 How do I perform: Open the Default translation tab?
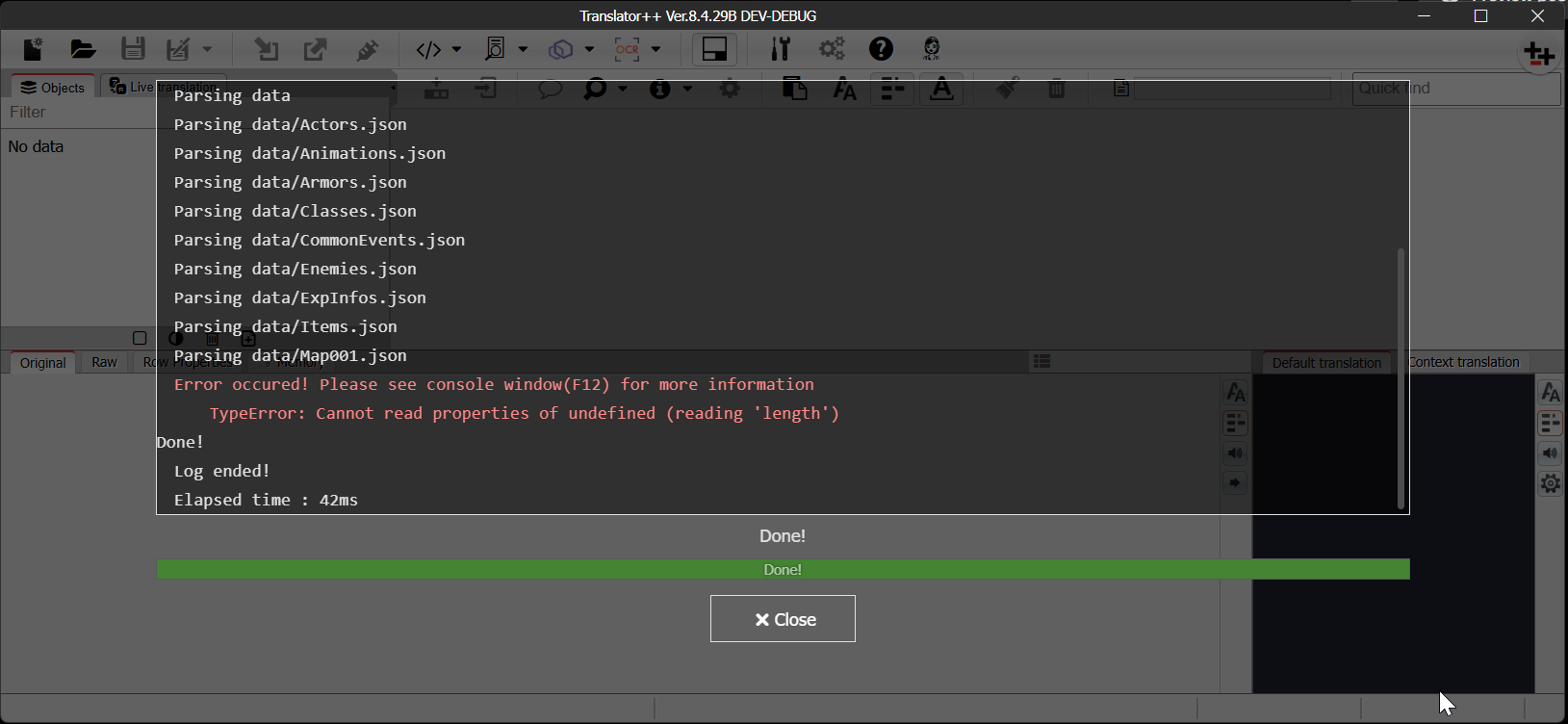point(1326,363)
